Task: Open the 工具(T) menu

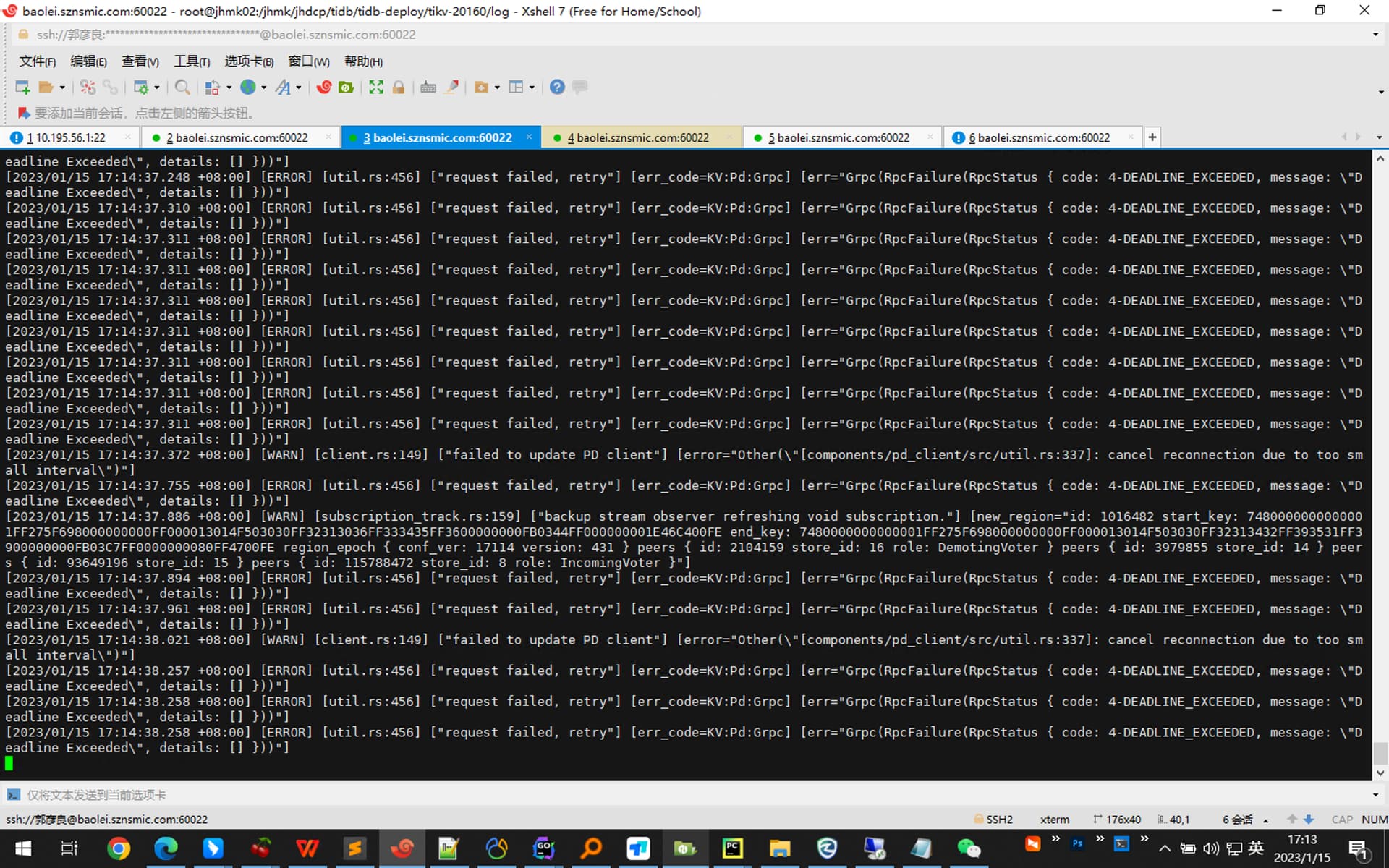Action: [x=192, y=61]
